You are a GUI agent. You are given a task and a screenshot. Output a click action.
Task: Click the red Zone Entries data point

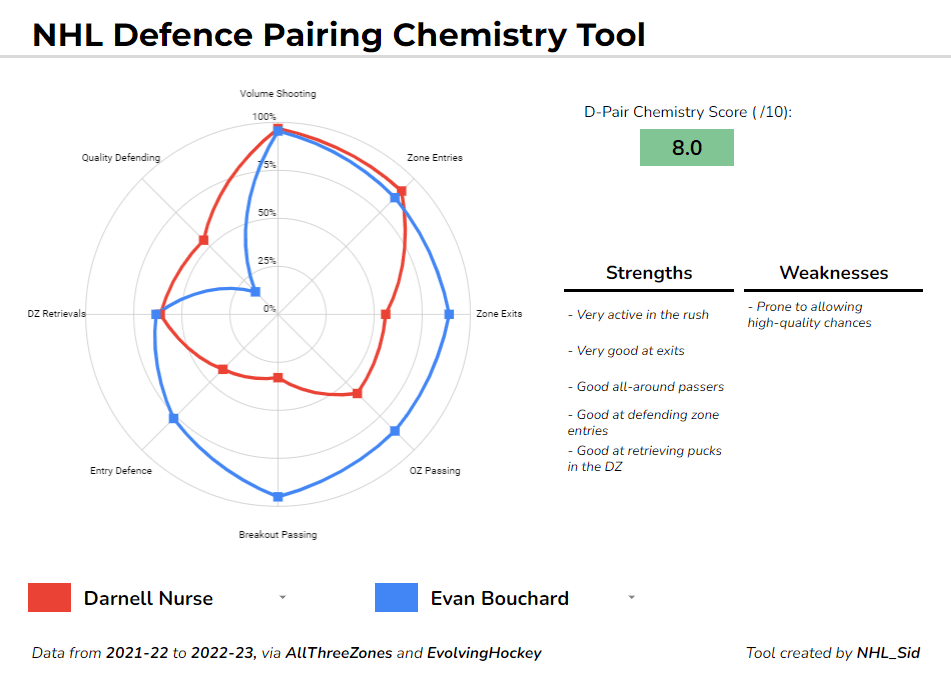(402, 190)
